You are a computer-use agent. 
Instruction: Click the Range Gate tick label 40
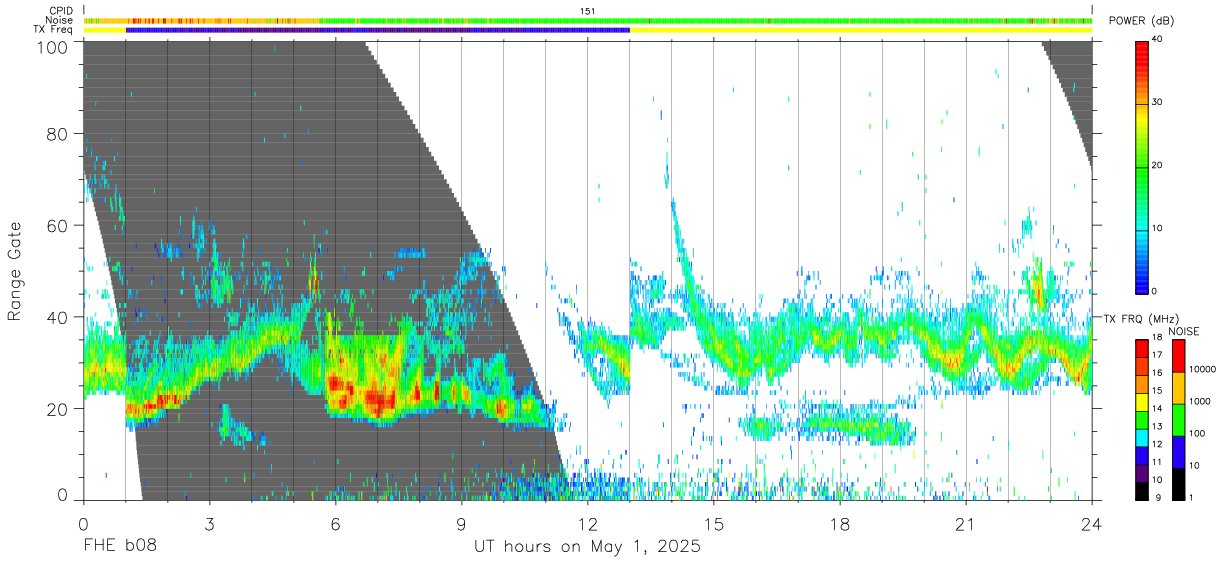coord(58,317)
